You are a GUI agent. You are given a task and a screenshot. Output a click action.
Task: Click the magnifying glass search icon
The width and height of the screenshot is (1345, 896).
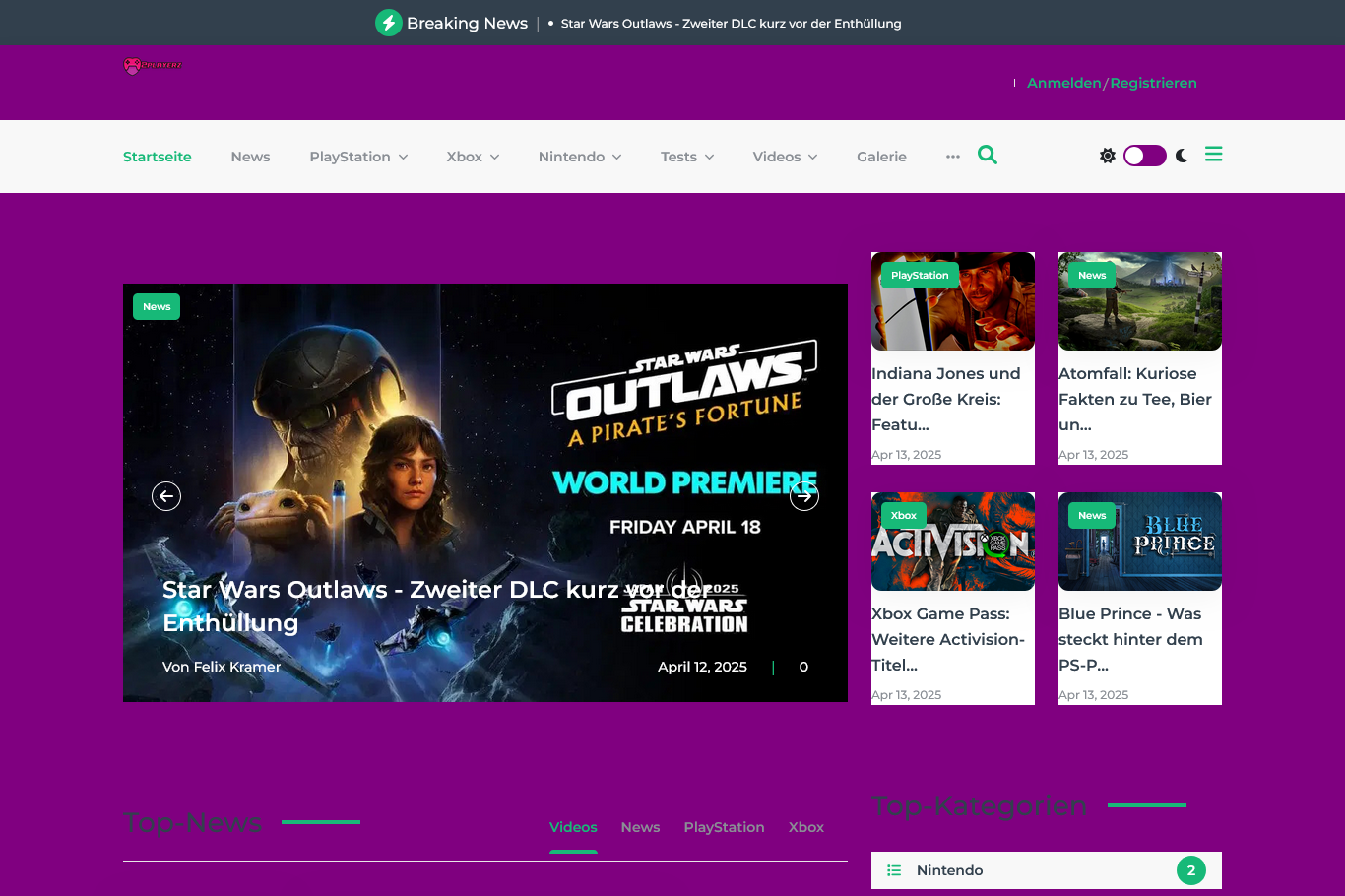click(987, 156)
